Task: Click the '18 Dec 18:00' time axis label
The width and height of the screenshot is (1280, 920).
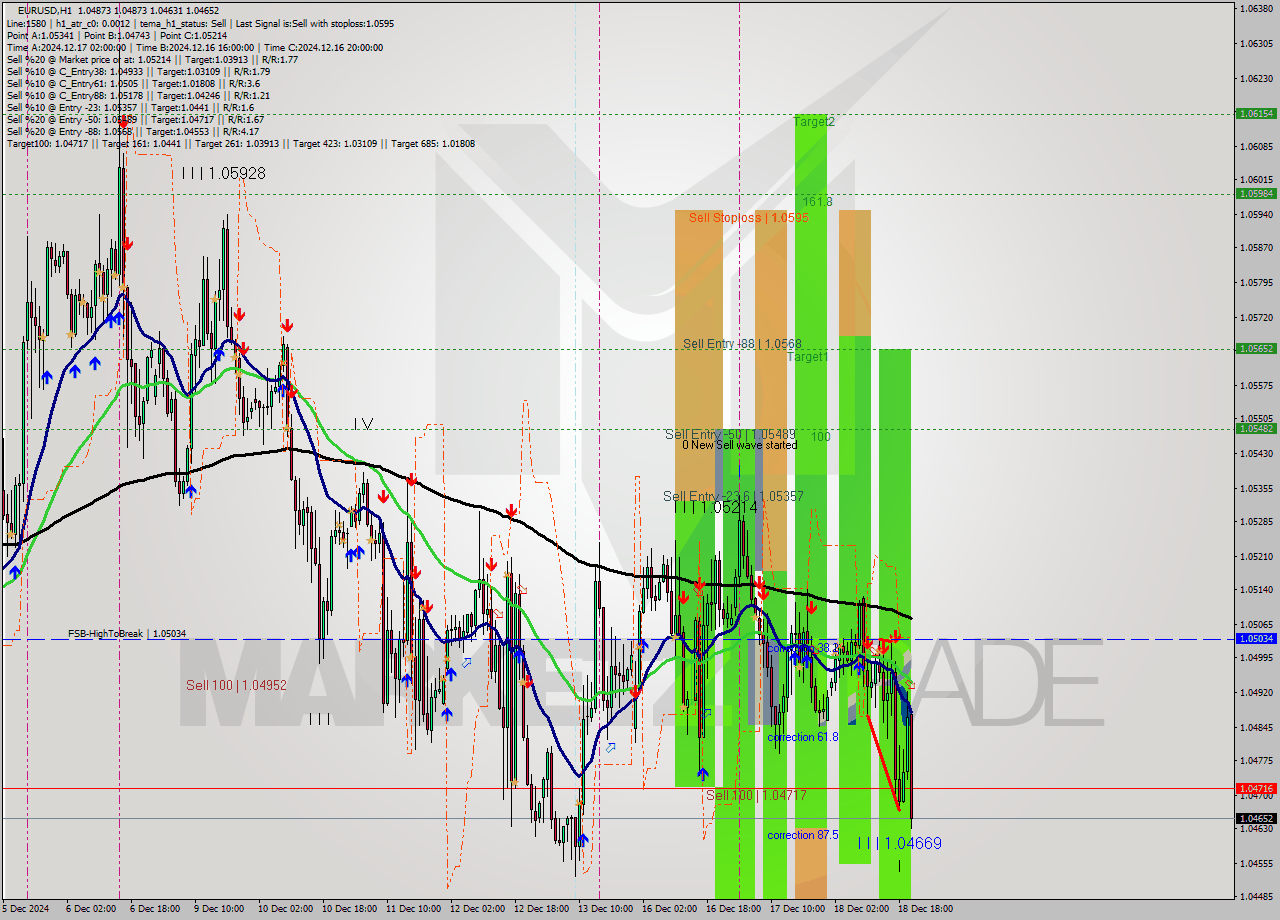Action: coord(925,909)
